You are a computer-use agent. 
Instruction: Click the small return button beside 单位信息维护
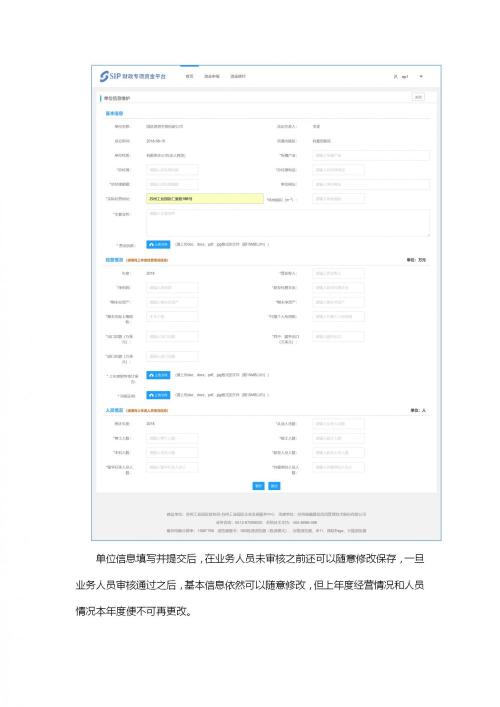pyautogui.click(x=418, y=97)
